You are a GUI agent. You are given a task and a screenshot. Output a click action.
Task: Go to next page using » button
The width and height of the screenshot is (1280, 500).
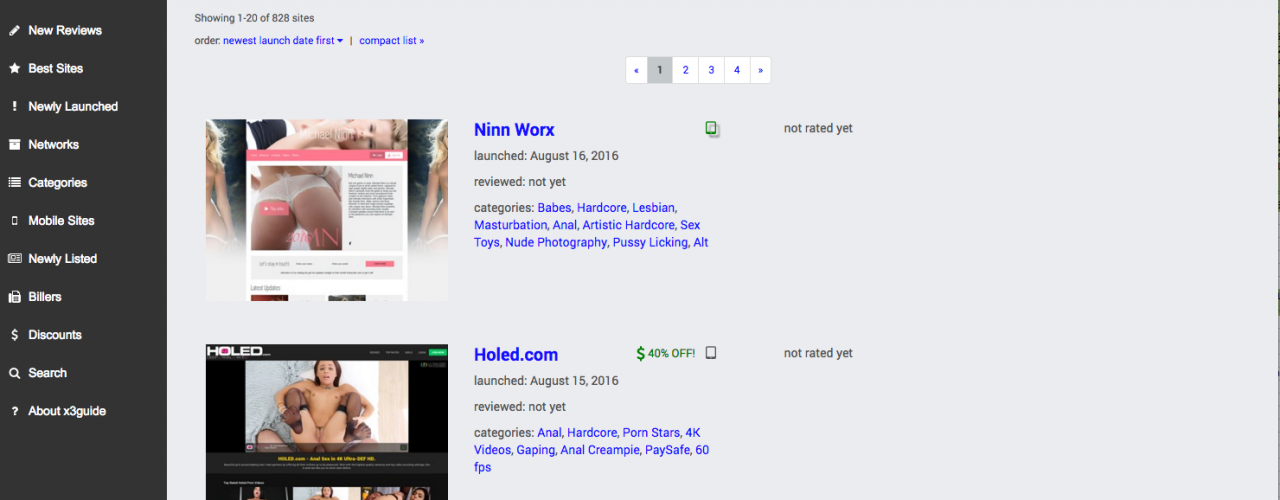pos(760,70)
